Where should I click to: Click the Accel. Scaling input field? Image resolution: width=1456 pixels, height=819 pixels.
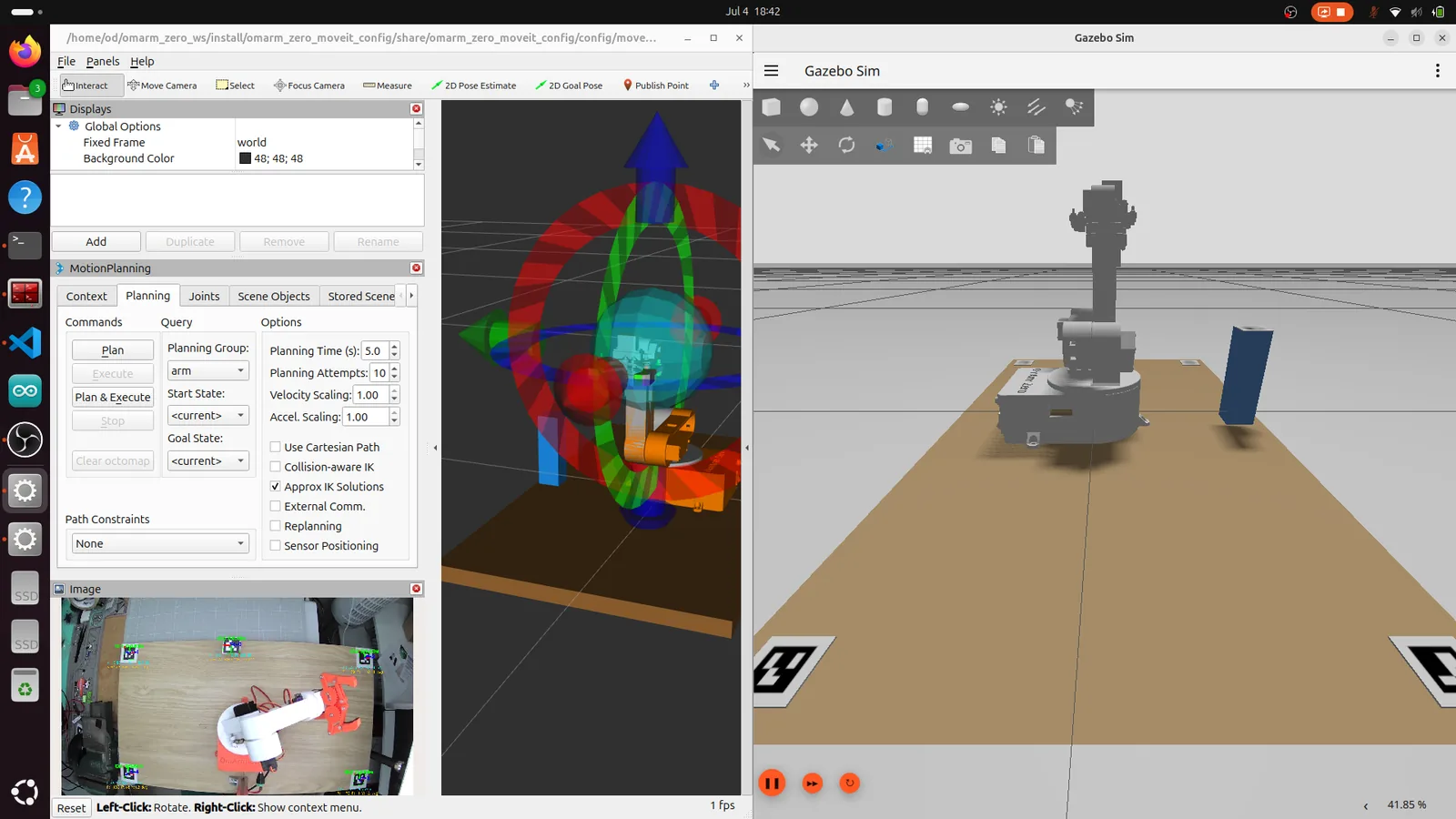366,417
